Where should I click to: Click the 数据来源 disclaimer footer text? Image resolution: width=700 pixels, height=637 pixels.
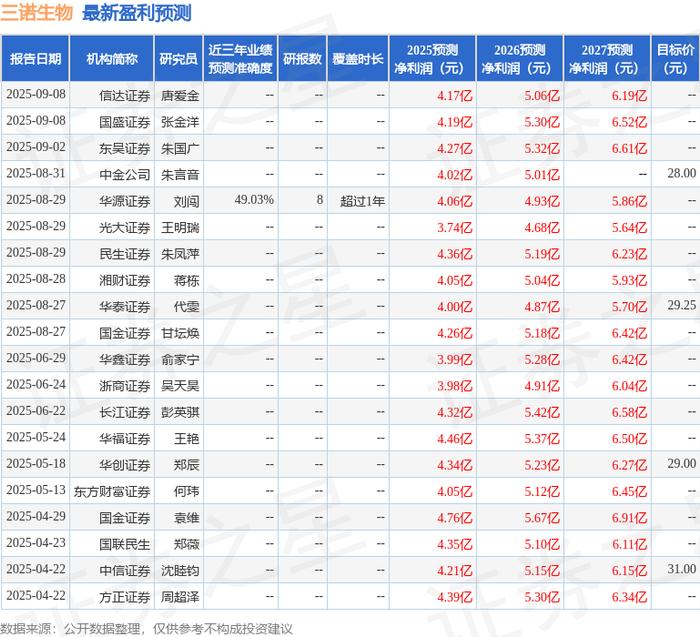point(146,629)
